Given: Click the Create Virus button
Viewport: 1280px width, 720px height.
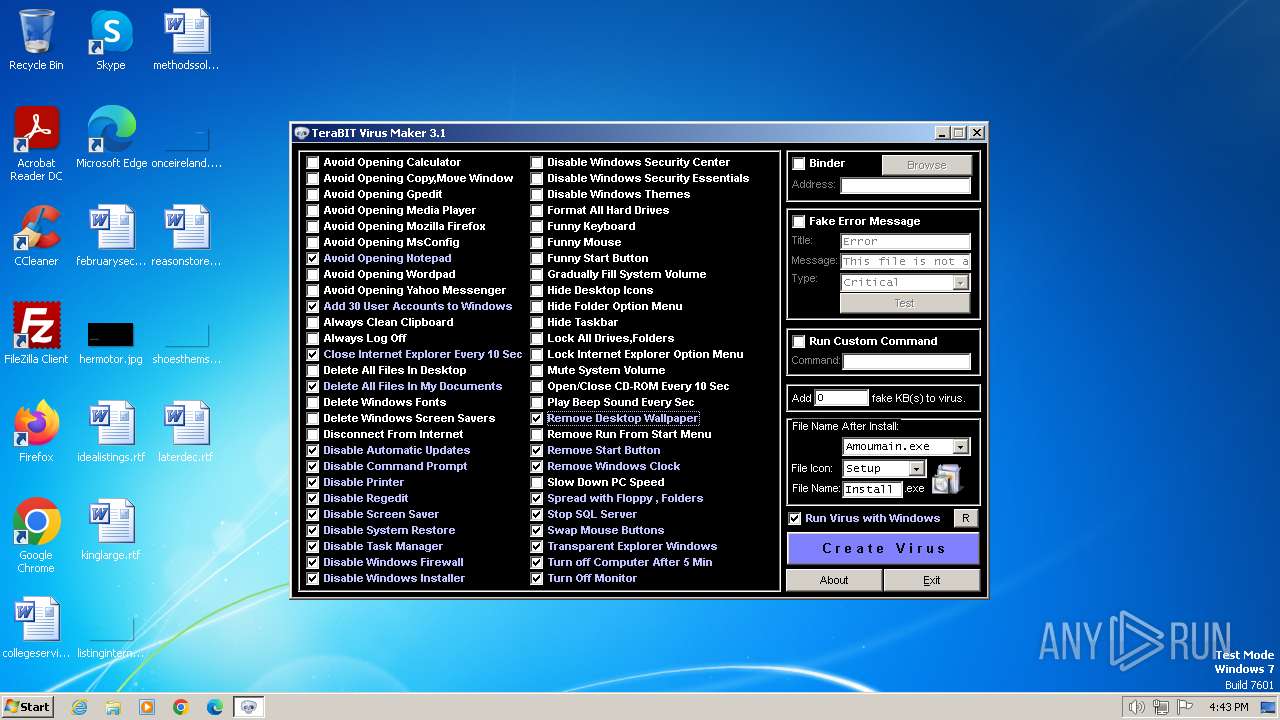Looking at the screenshot, I should (x=883, y=548).
